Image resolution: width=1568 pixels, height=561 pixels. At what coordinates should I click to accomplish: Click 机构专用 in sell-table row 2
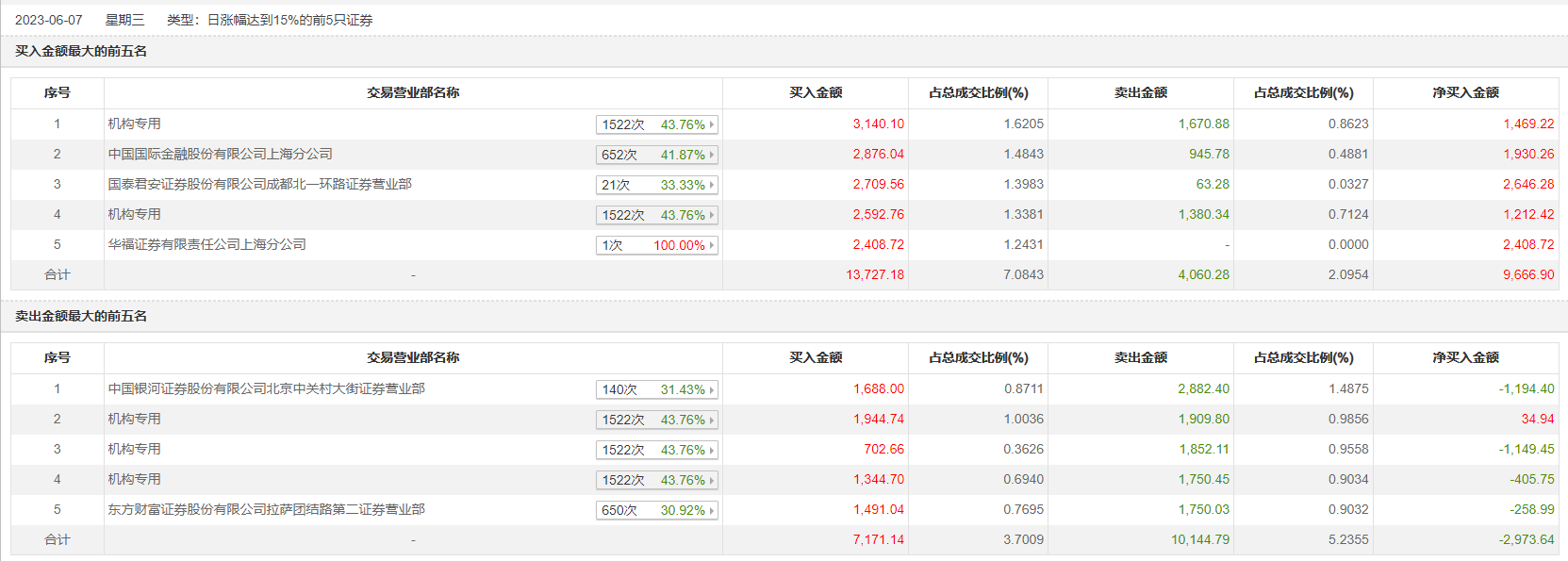pyautogui.click(x=134, y=419)
